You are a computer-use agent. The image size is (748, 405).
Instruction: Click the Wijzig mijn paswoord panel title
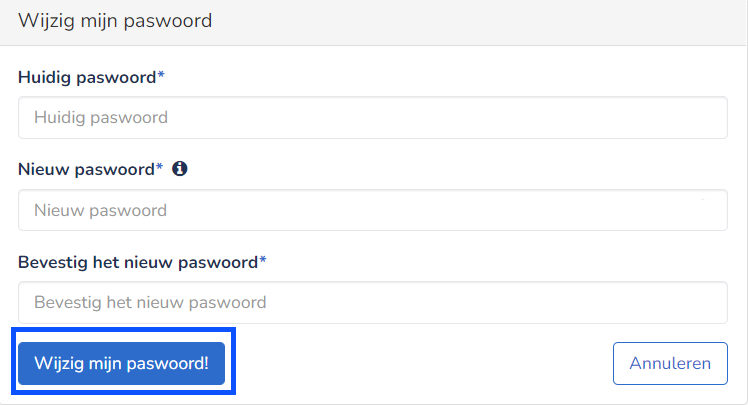coord(115,21)
